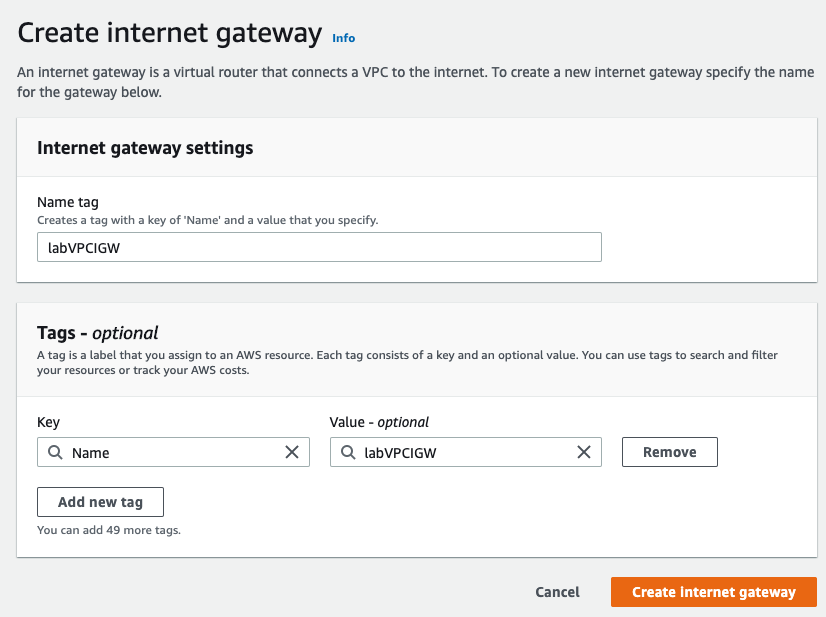Click the Add new tag button

pos(100,502)
